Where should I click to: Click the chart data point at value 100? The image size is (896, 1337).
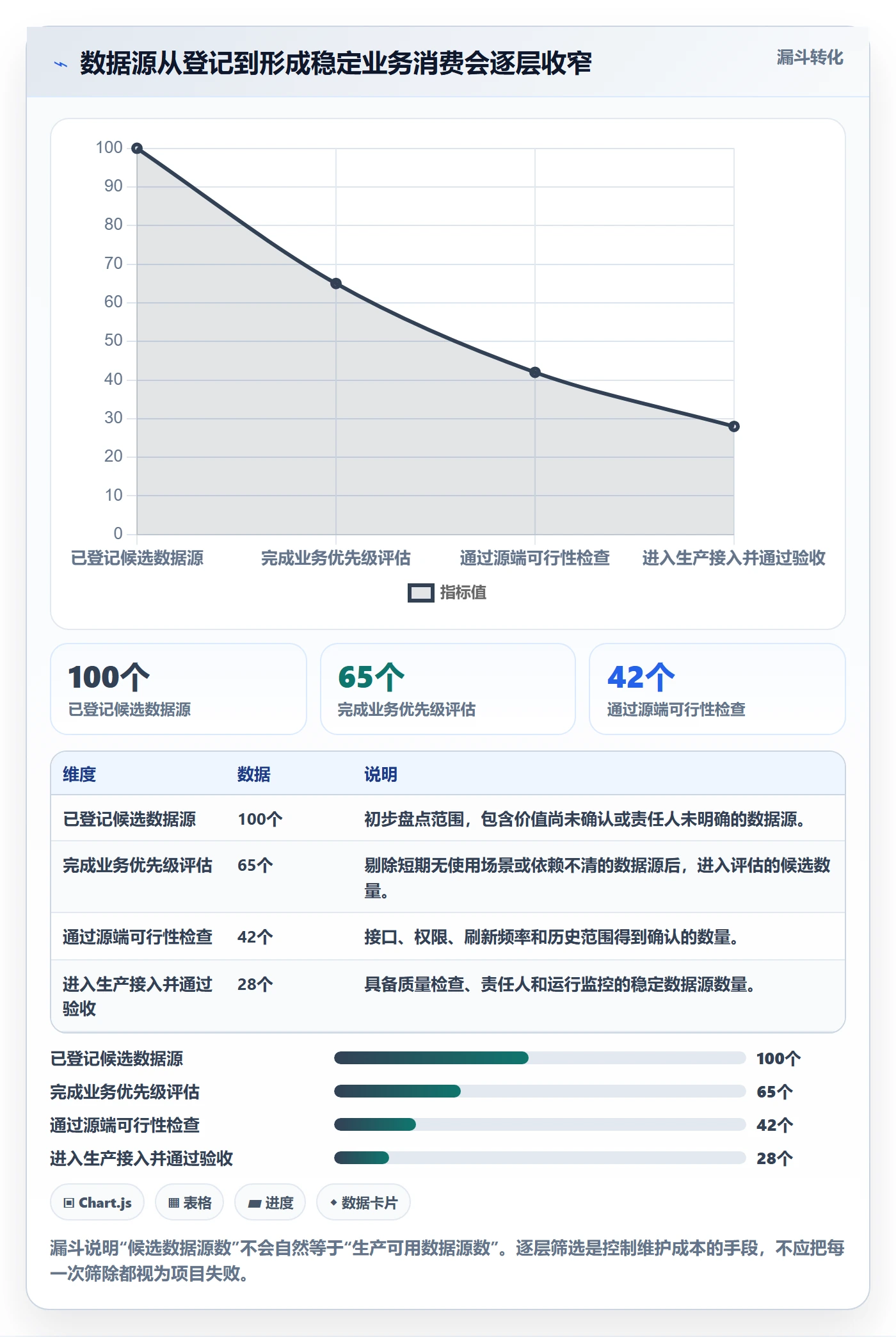pos(137,149)
